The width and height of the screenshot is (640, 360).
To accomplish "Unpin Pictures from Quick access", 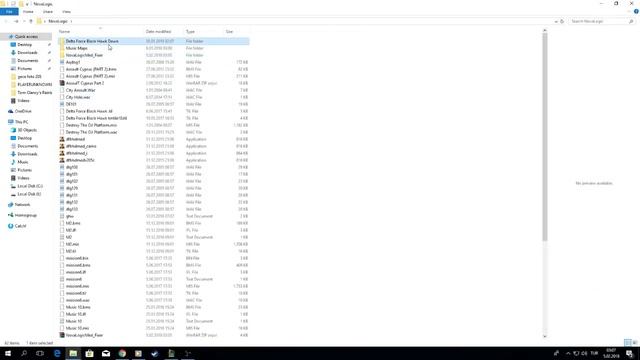I will [x=49, y=69].
